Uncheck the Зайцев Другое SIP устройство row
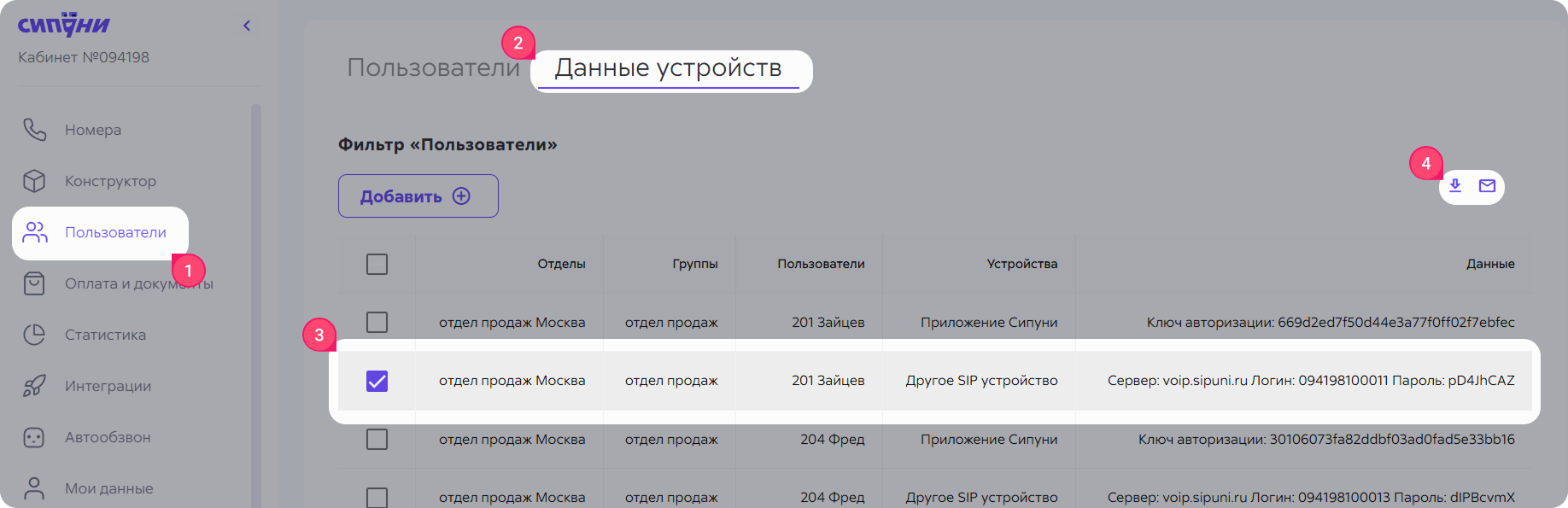Image resolution: width=1568 pixels, height=508 pixels. (x=377, y=381)
